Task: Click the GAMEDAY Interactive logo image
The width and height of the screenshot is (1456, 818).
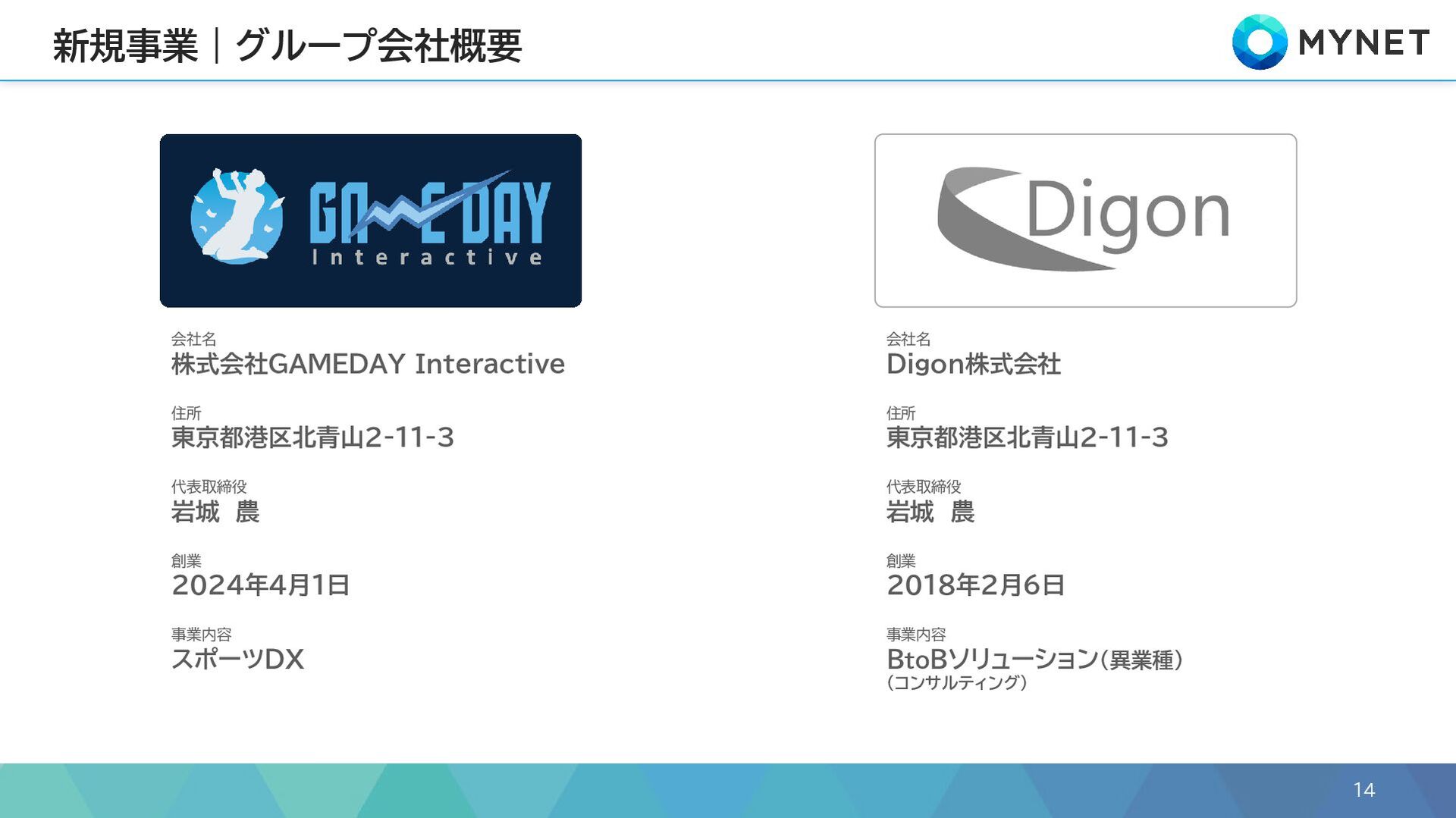Action: (371, 221)
